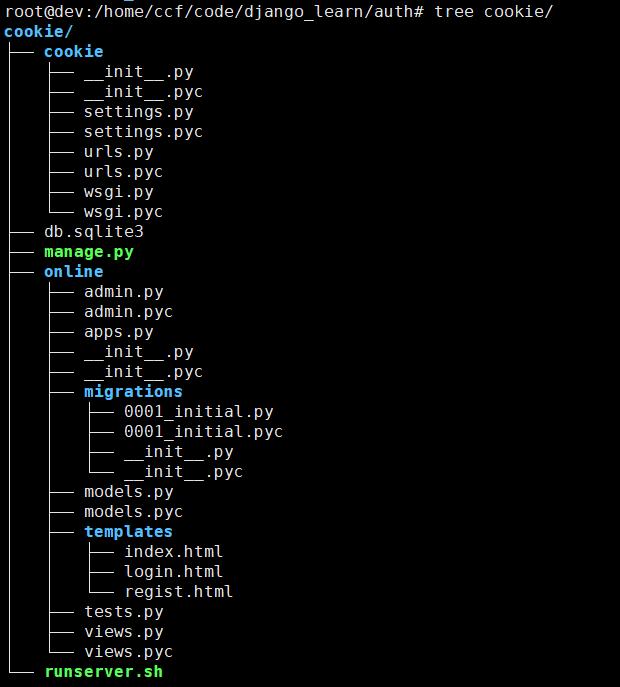Screen dimensions: 620x687
Task: Select the green manage.py entry
Action: [x=89, y=252]
